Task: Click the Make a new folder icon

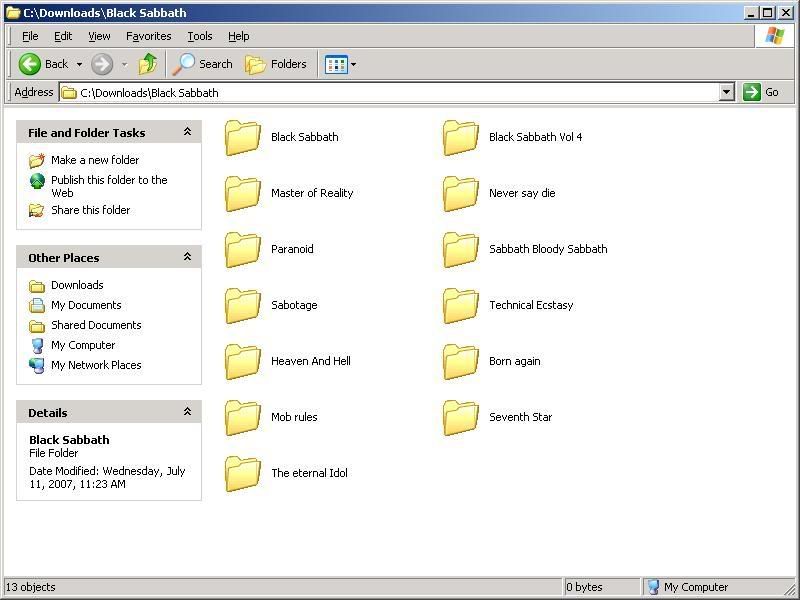Action: [37, 160]
